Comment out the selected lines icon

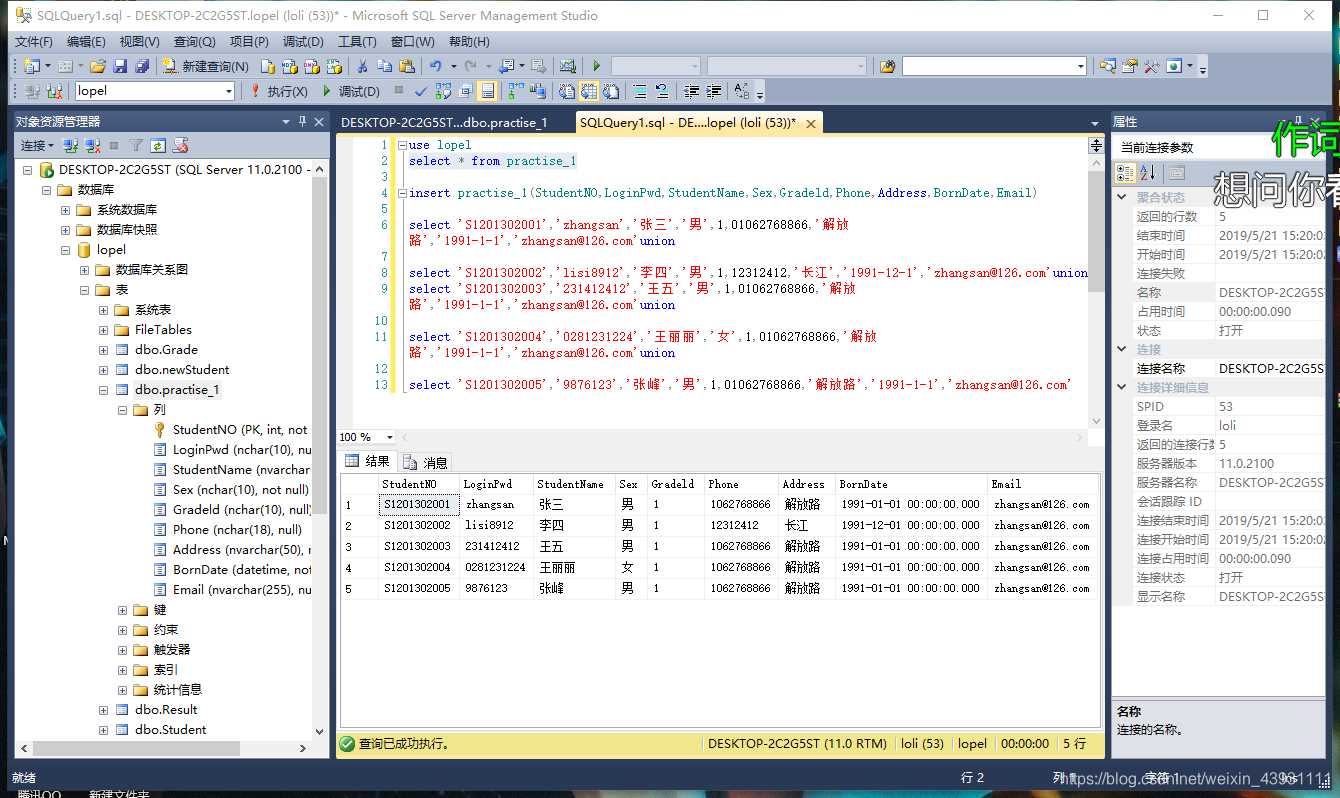(640, 91)
